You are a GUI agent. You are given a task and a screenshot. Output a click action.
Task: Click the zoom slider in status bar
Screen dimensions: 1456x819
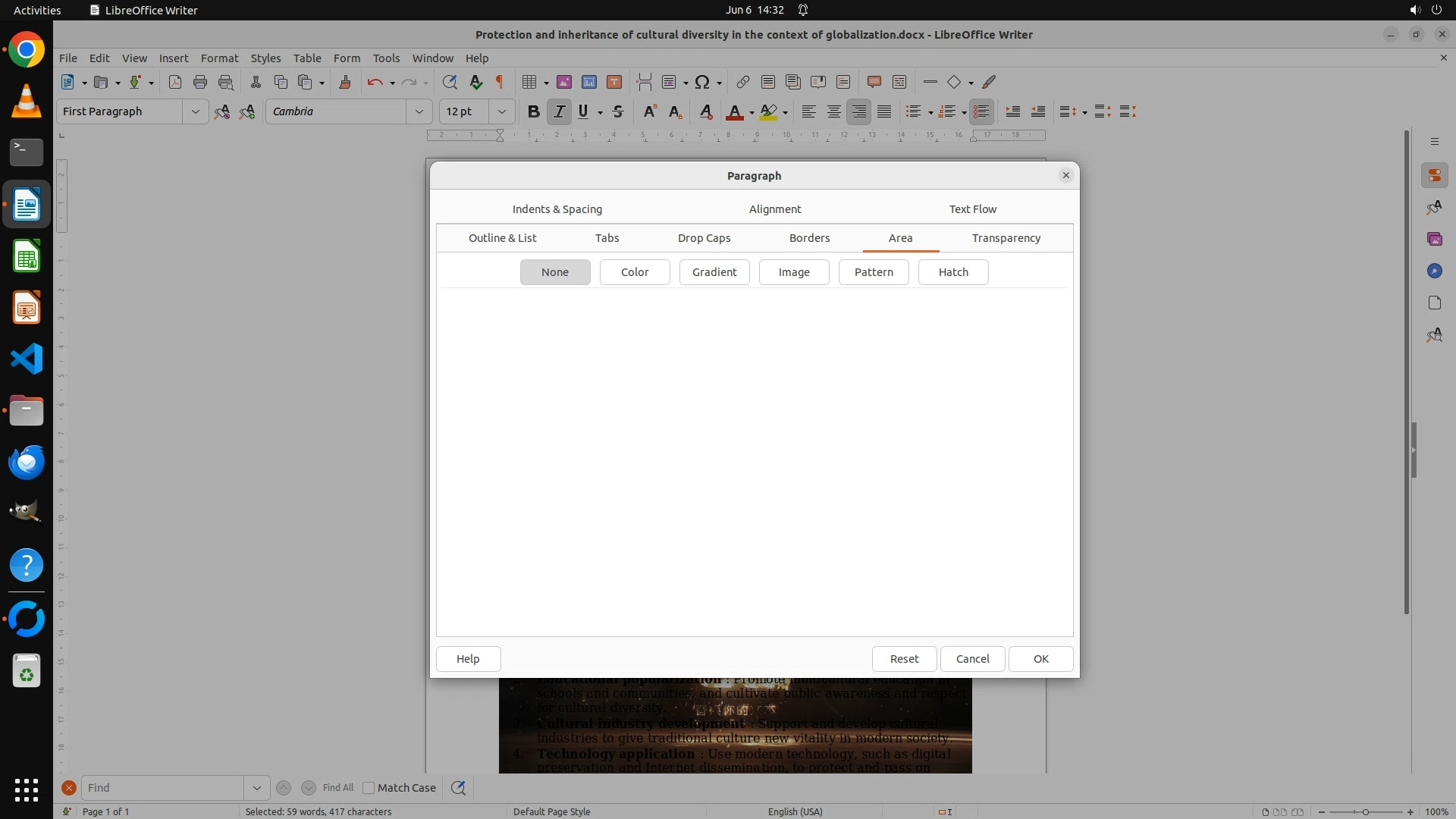[1365, 812]
